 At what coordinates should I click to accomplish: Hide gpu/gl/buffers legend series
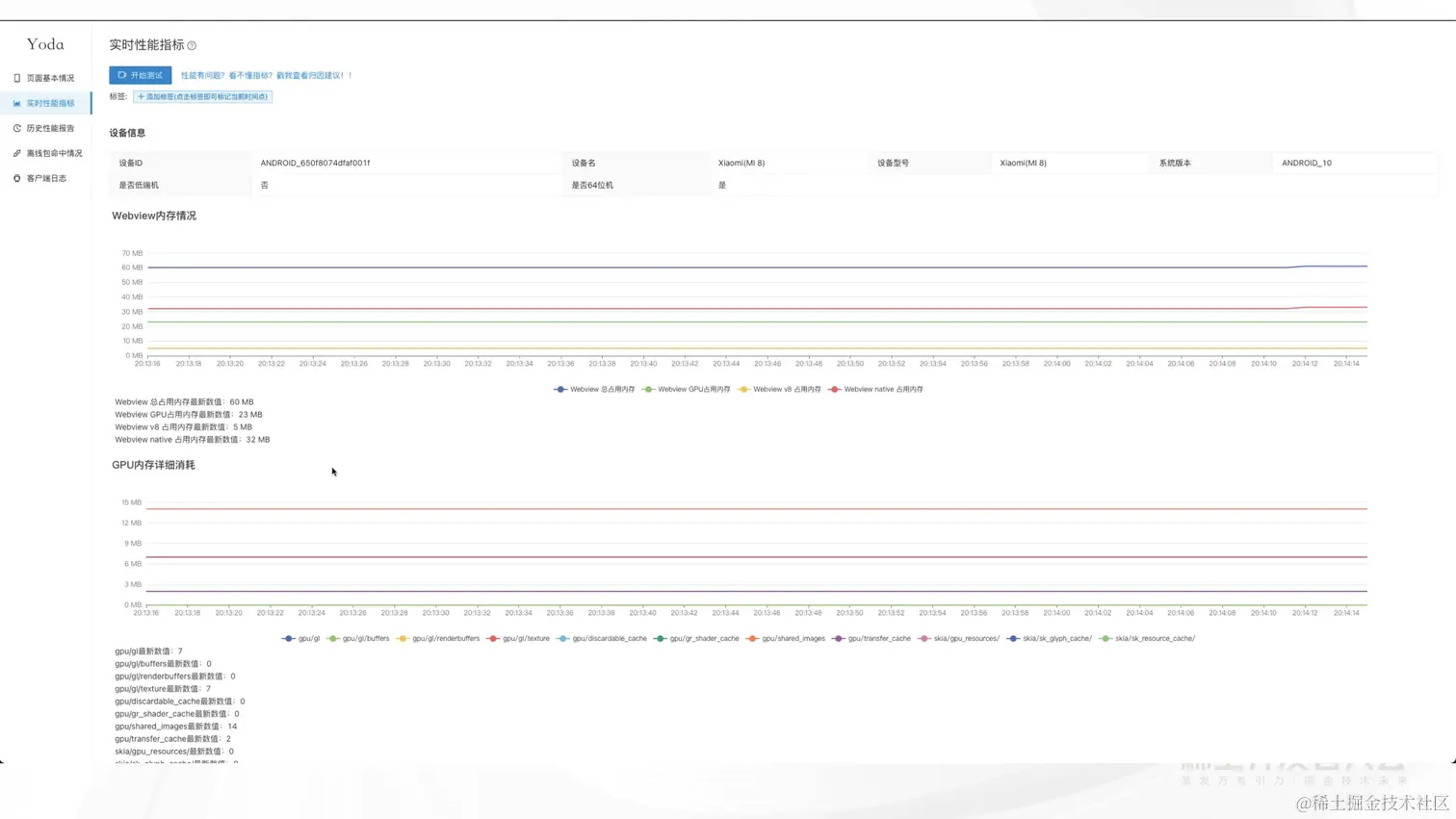[358, 639]
